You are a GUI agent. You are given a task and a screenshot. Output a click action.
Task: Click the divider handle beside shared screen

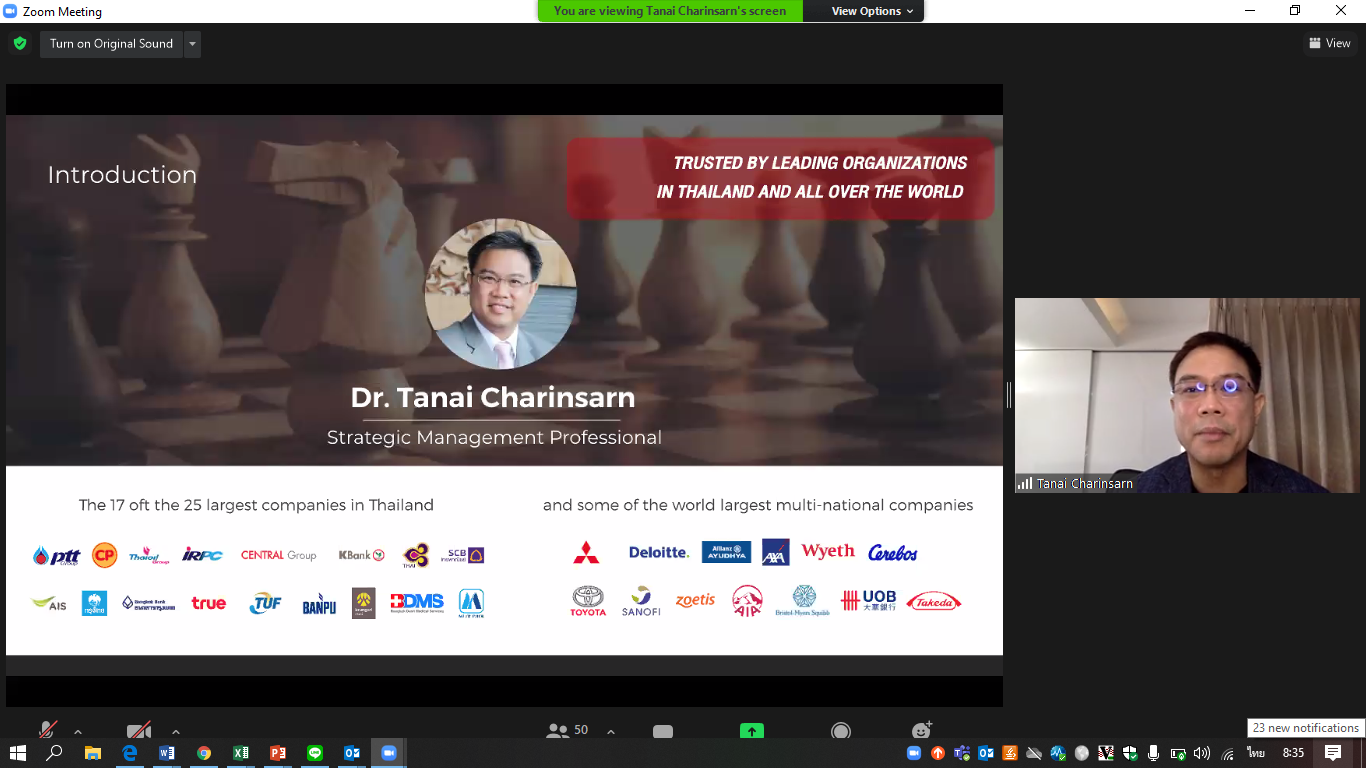[x=1009, y=395]
